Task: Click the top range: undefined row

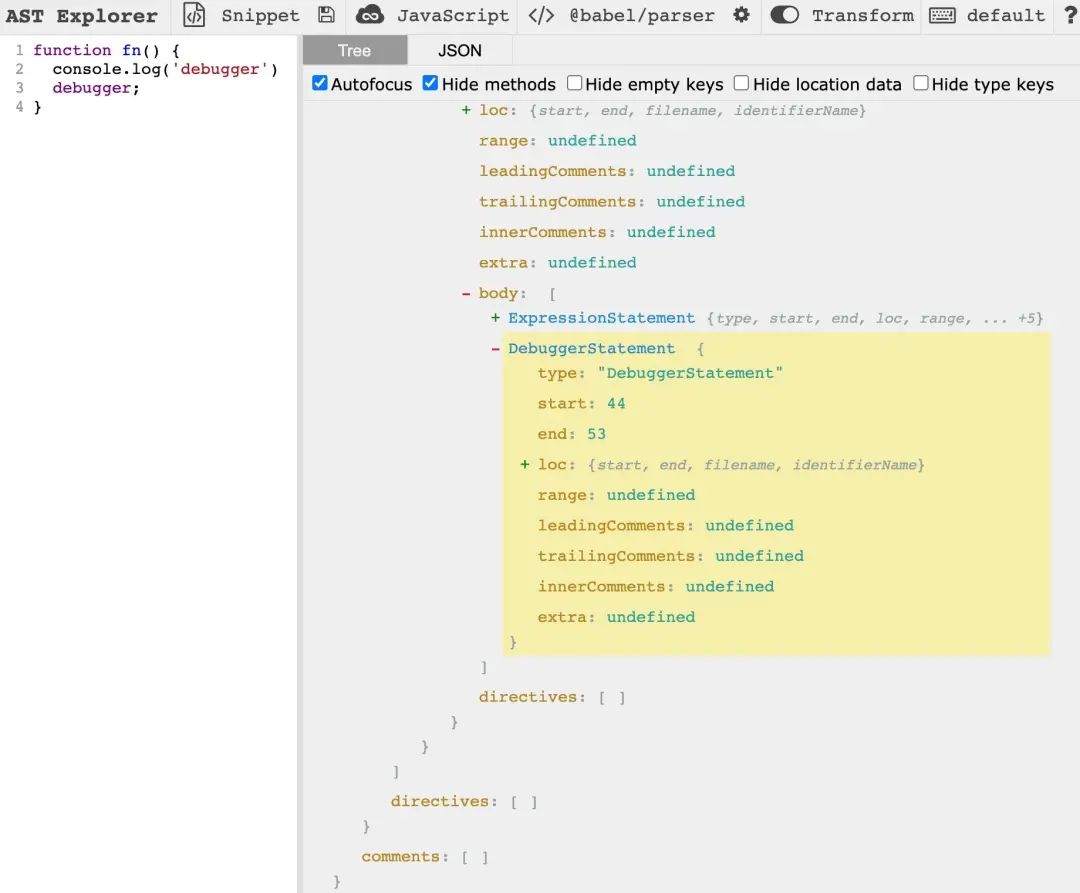Action: click(557, 140)
